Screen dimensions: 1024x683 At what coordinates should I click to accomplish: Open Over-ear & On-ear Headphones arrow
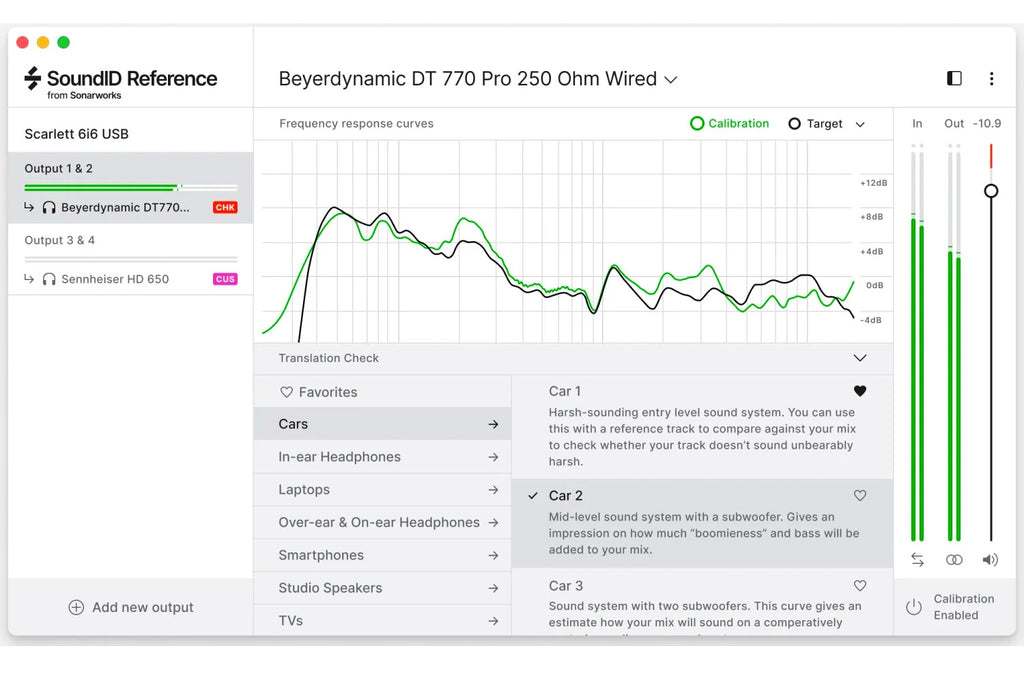(x=493, y=522)
